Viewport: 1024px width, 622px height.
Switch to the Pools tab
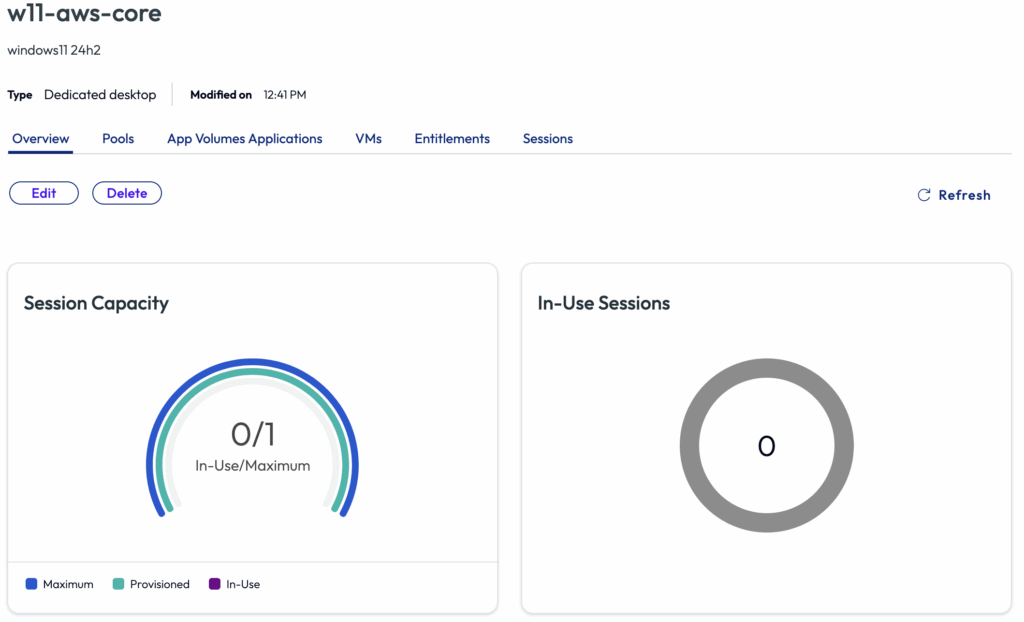point(118,139)
